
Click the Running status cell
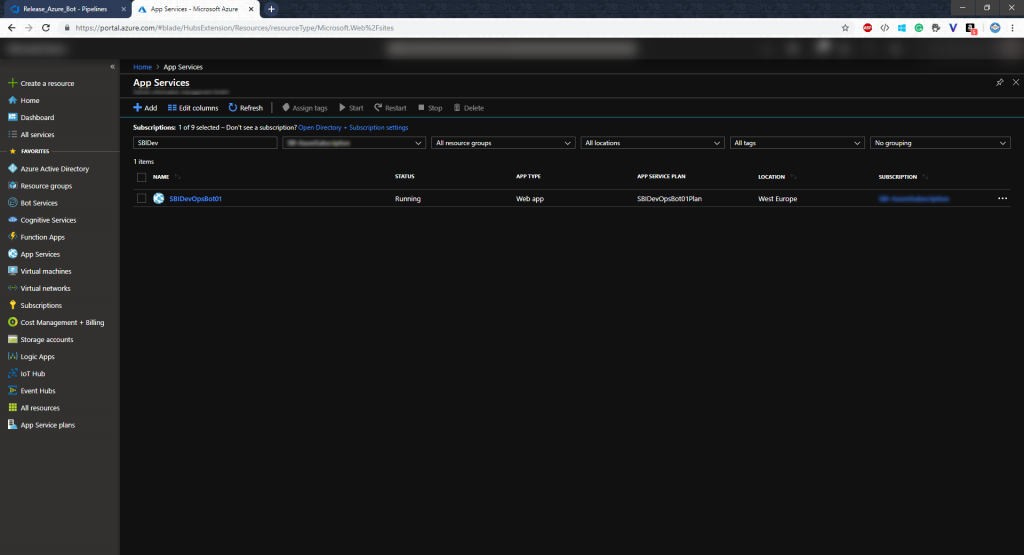[408, 198]
